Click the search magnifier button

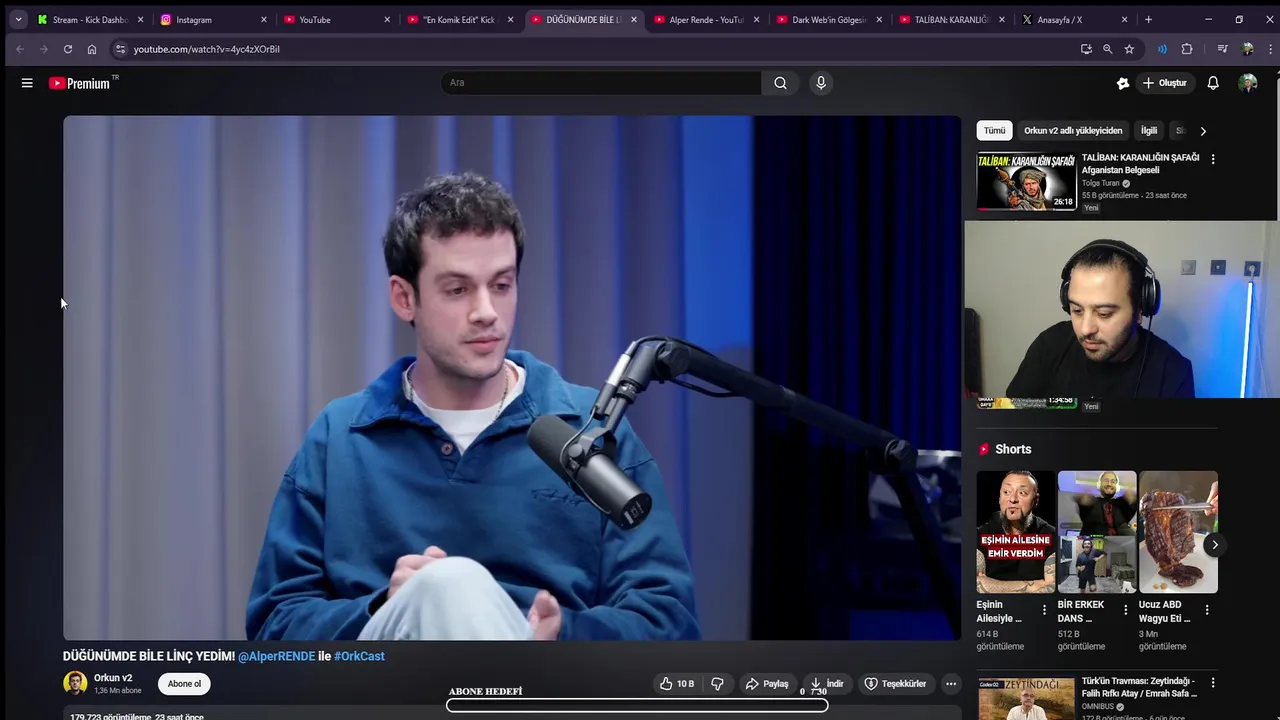[x=780, y=83]
